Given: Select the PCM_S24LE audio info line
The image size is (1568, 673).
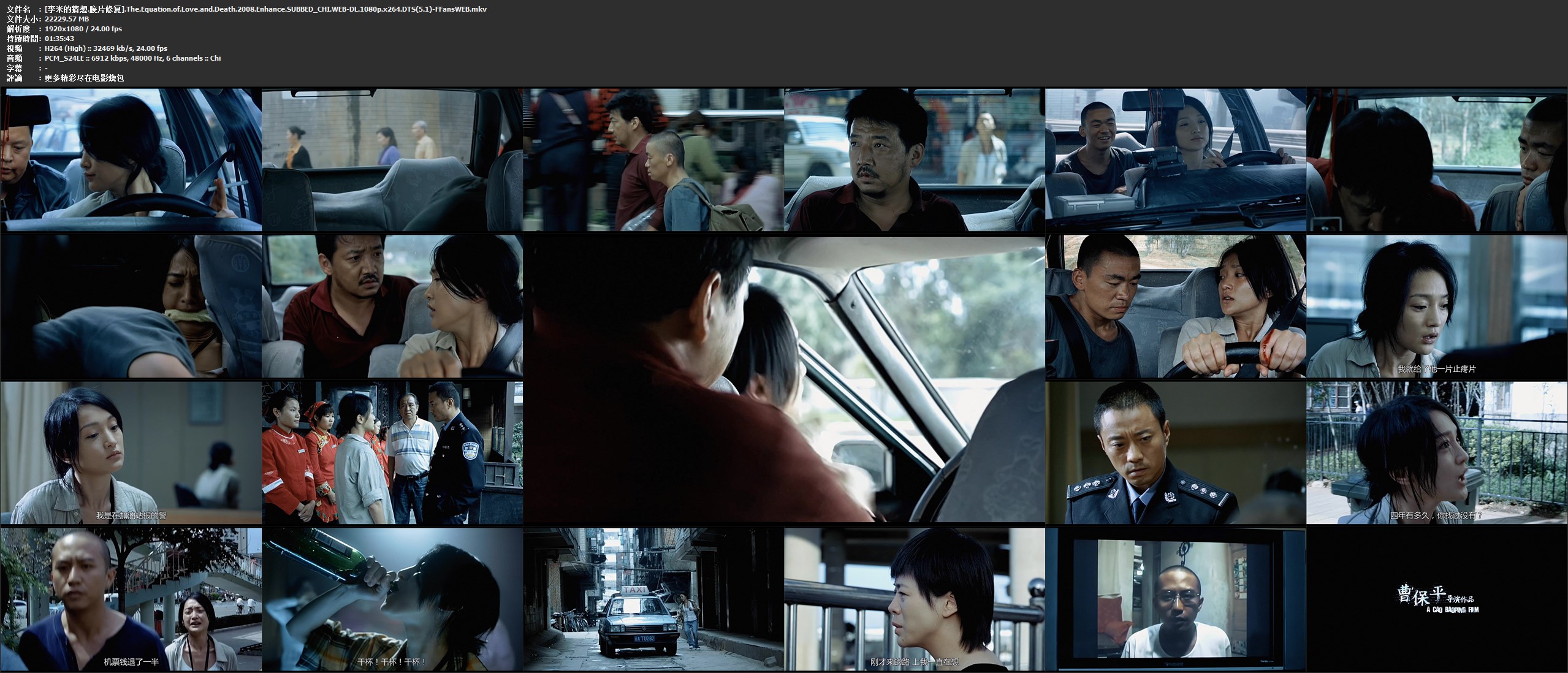Looking at the screenshot, I should [x=133, y=58].
